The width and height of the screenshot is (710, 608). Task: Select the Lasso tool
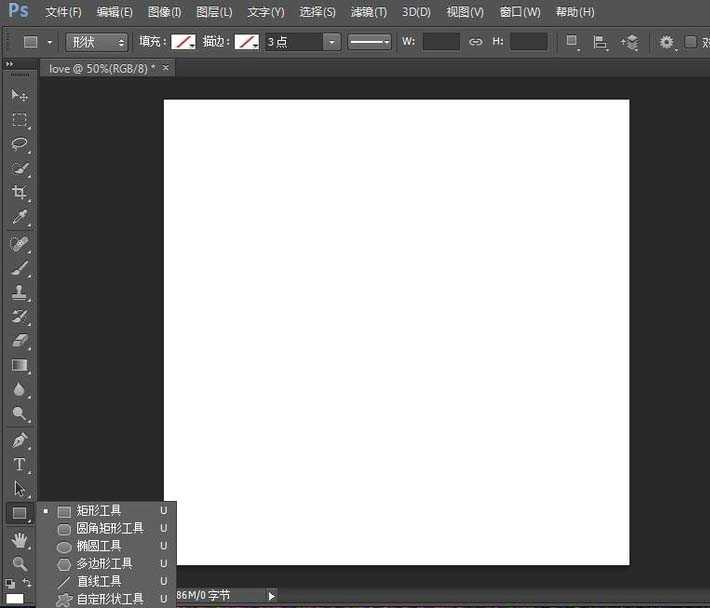coord(19,144)
